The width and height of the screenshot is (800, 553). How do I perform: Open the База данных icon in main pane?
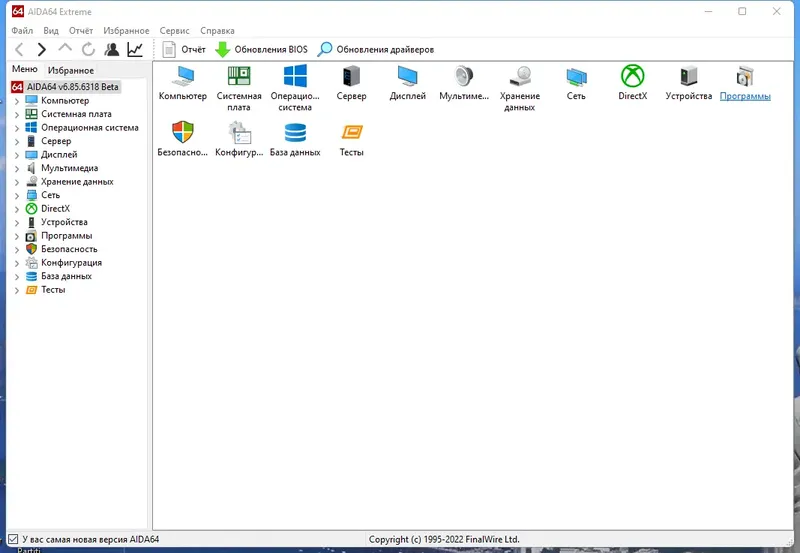click(295, 133)
